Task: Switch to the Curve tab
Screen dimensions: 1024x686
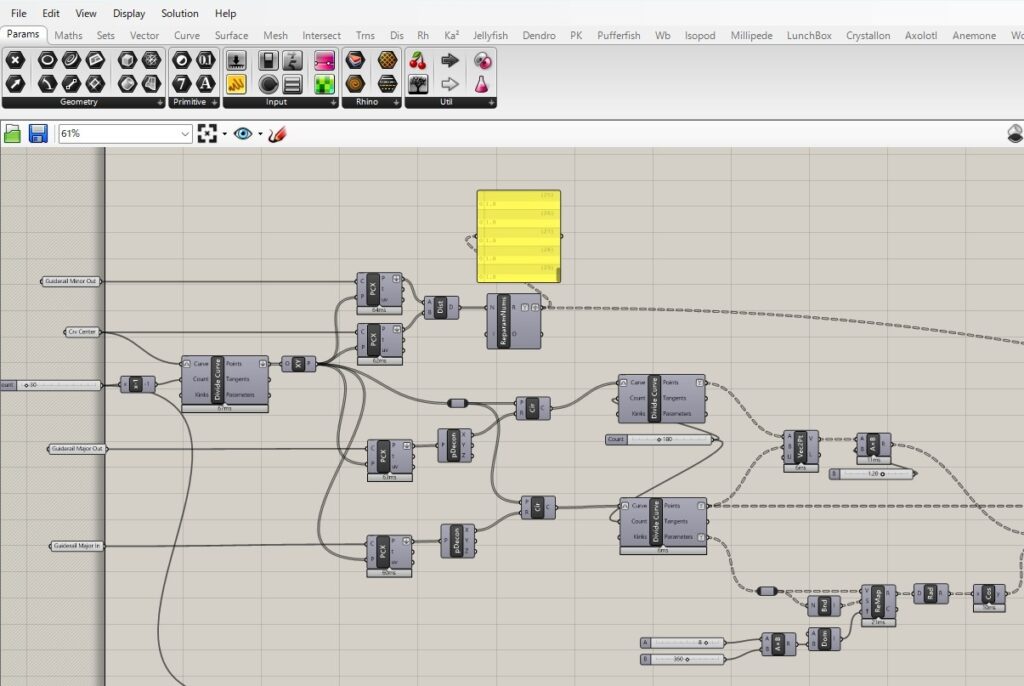Action: point(187,35)
